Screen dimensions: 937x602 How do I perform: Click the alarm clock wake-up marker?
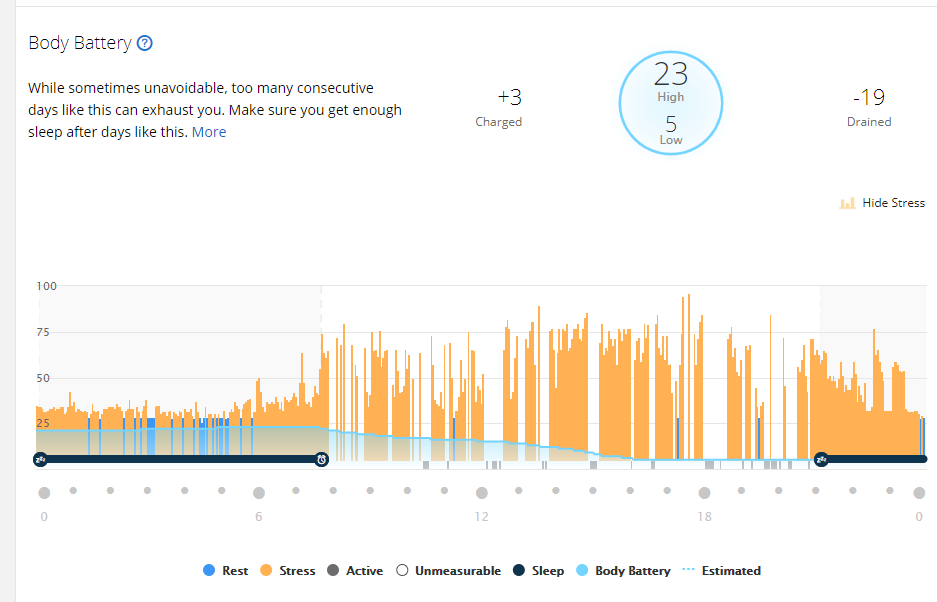(x=321, y=459)
